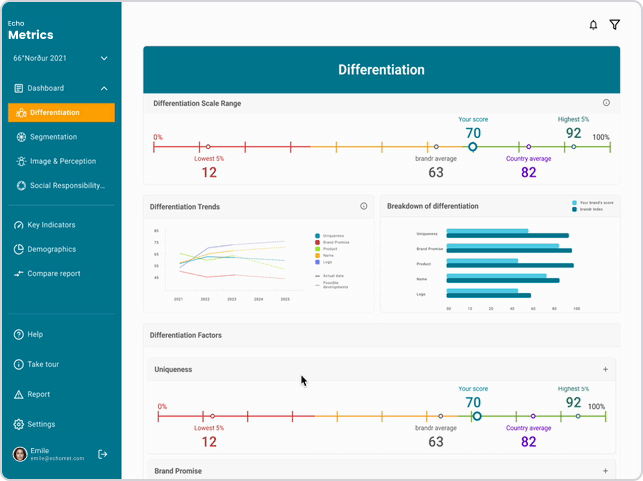Image resolution: width=643 pixels, height=481 pixels.
Task: Expand the Uniqueness factor plus button
Action: pyautogui.click(x=605, y=370)
